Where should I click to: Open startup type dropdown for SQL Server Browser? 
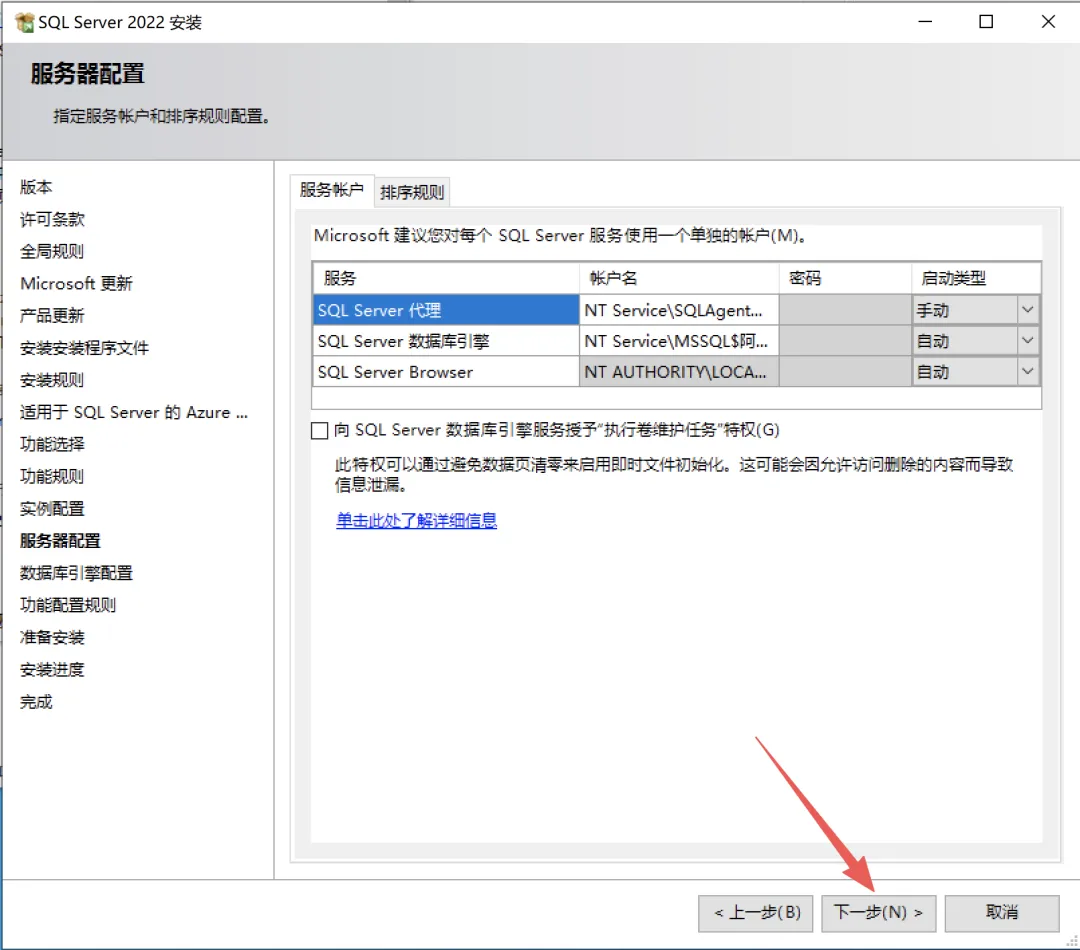tap(1027, 372)
